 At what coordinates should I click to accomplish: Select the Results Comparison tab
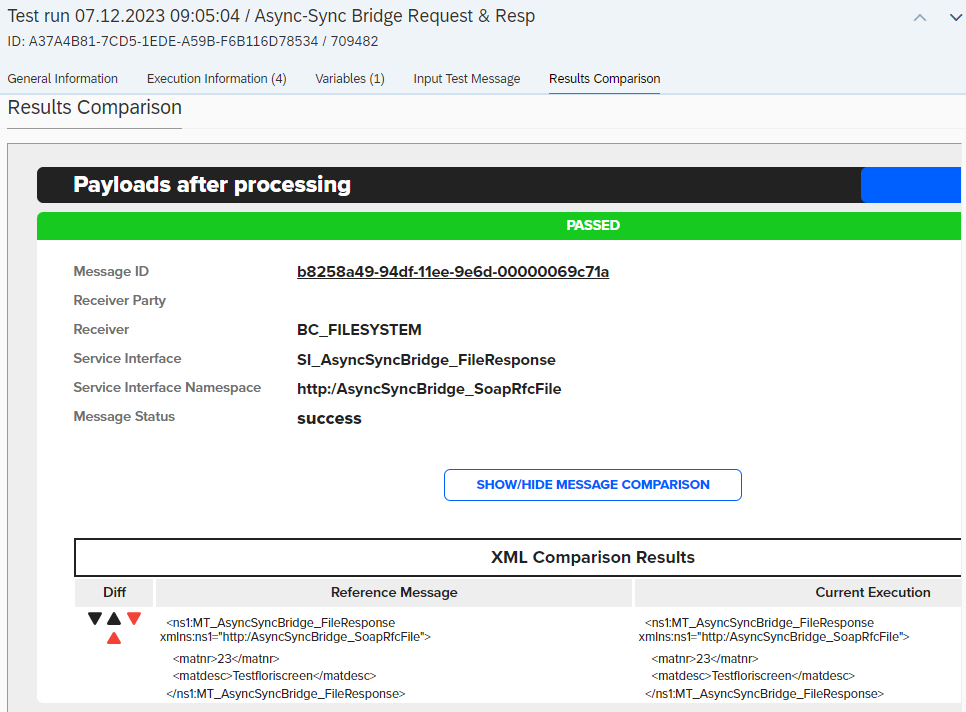604,79
